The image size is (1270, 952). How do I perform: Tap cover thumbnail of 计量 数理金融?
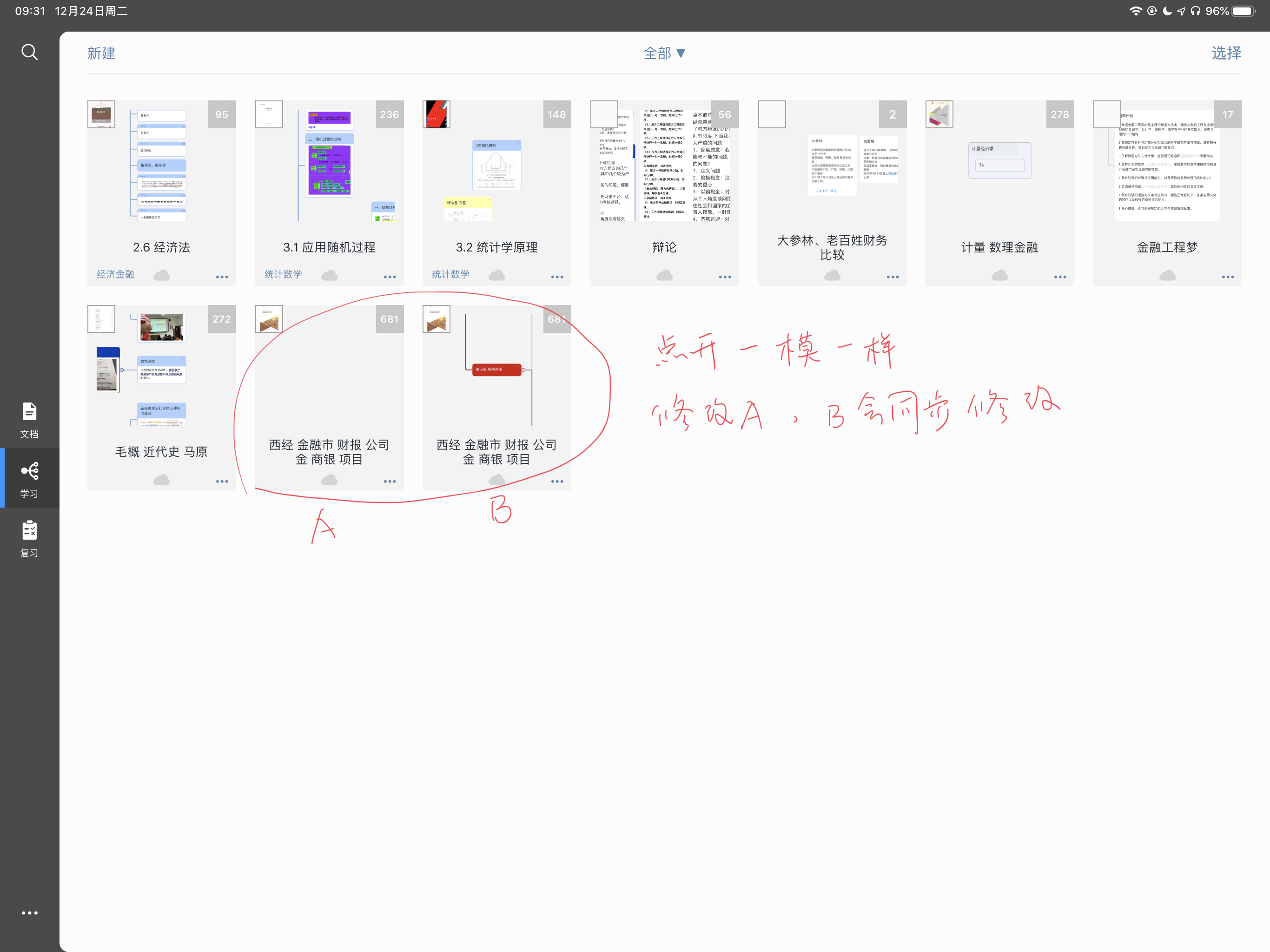939,114
